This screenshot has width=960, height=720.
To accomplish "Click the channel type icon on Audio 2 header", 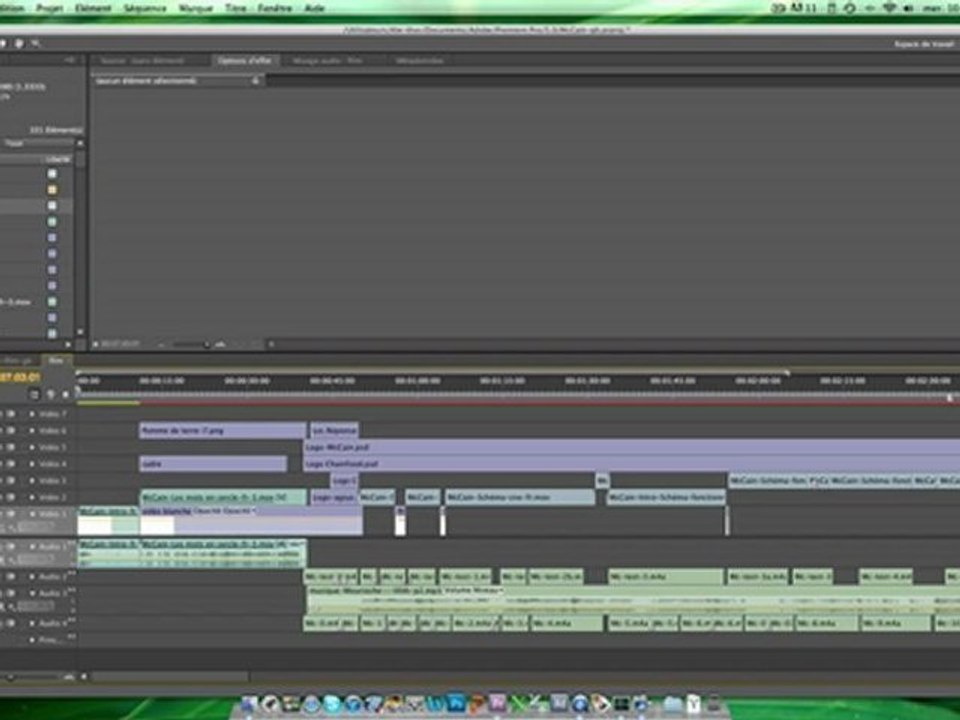I will (72, 574).
